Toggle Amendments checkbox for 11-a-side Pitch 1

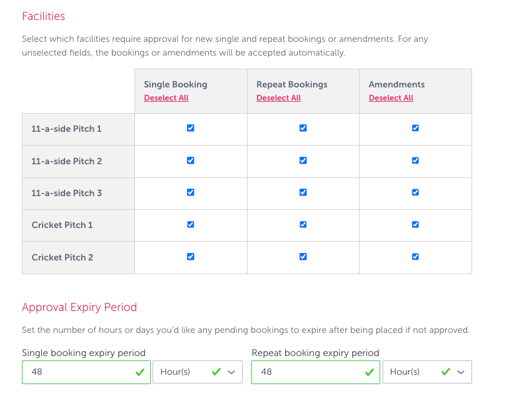click(415, 128)
